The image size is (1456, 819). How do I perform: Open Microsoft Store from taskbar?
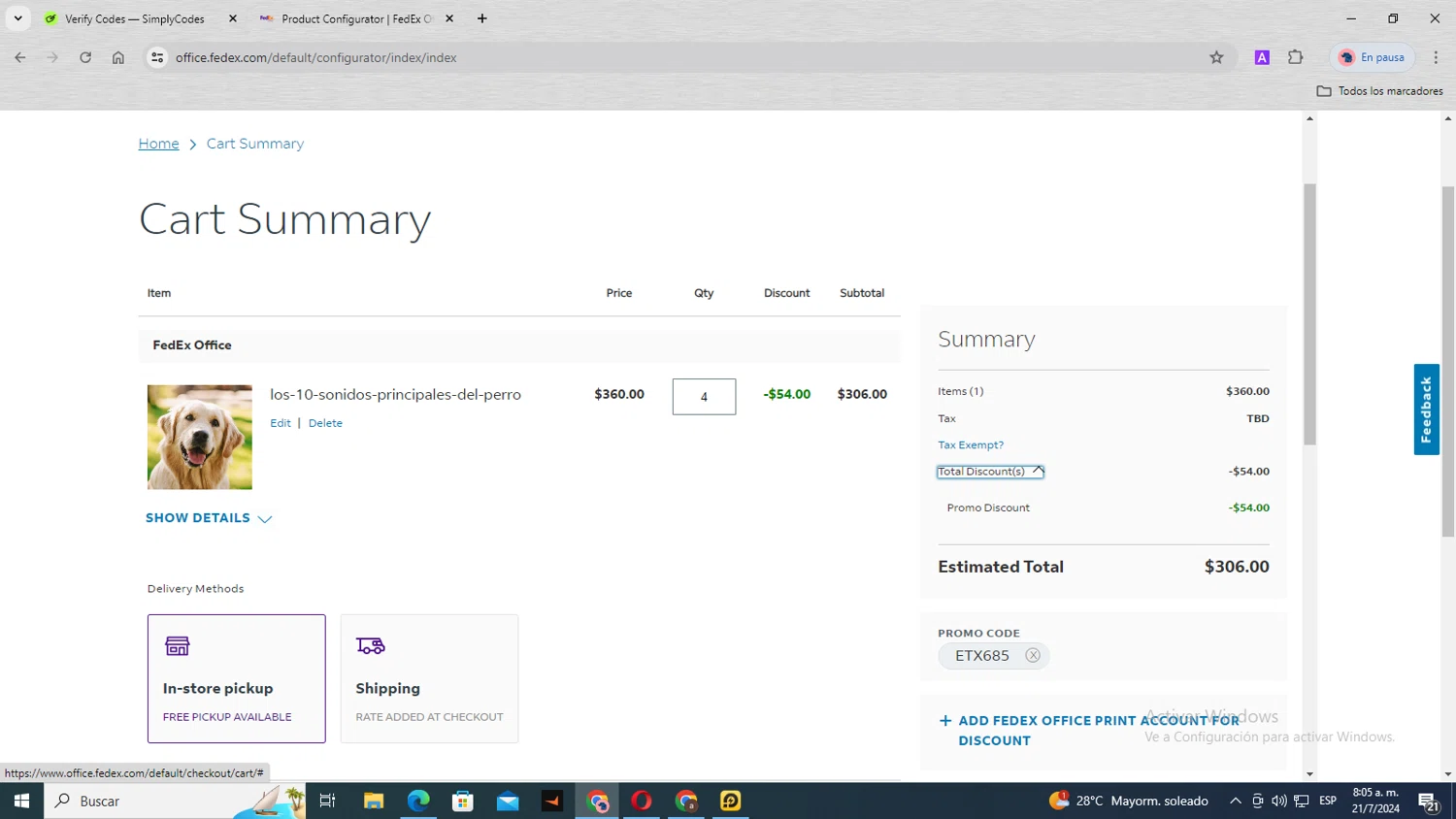tap(463, 801)
